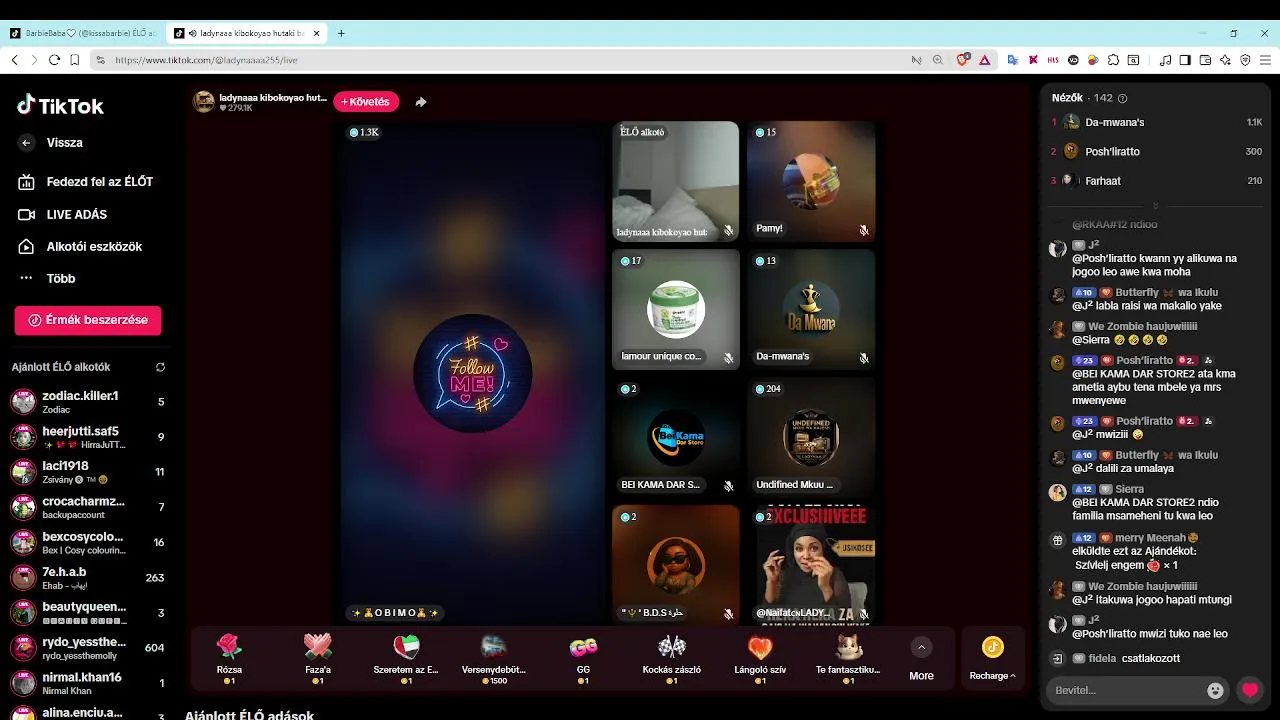The width and height of the screenshot is (1280, 720).
Task: Open Alkotói eszközök
Action: (81, 247)
